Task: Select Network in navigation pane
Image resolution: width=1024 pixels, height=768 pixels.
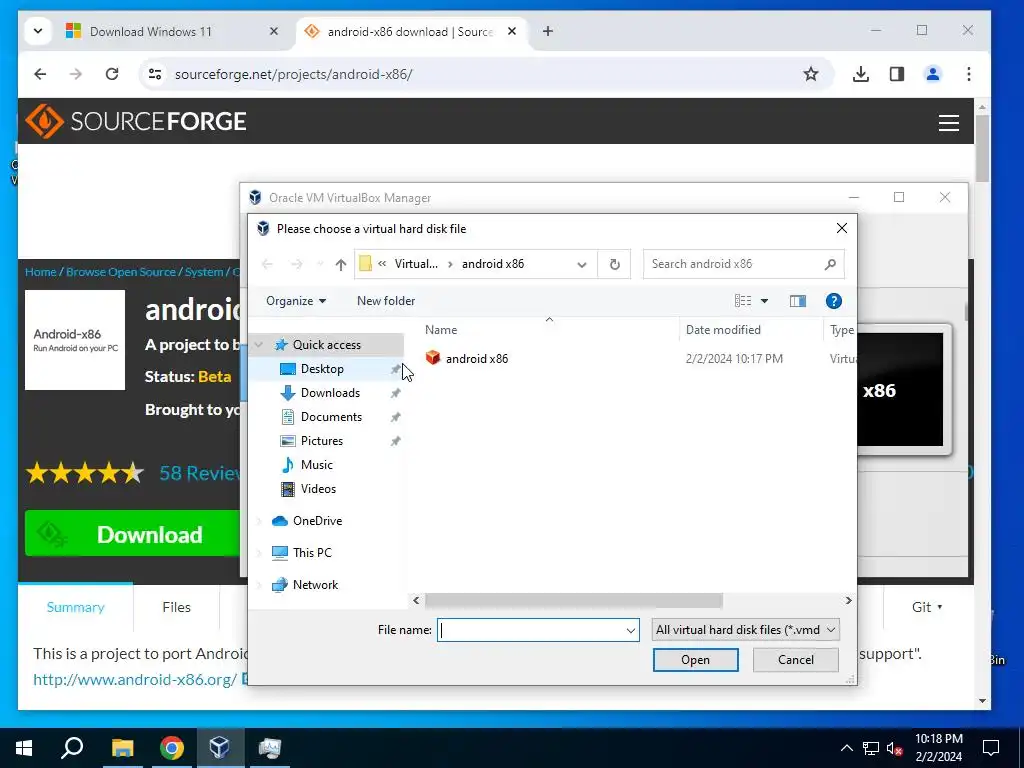Action: [x=315, y=585]
